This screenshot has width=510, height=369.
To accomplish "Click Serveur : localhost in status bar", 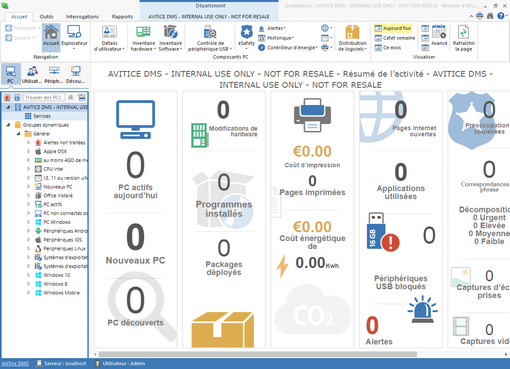I will coord(61,364).
